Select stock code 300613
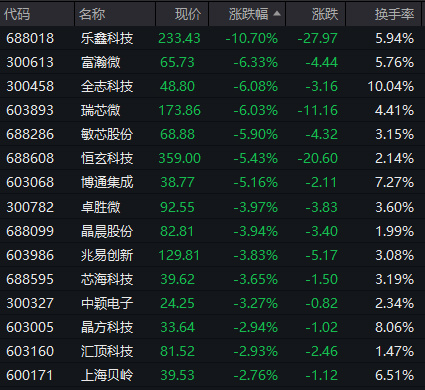The height and width of the screenshot is (390, 425). [30, 62]
